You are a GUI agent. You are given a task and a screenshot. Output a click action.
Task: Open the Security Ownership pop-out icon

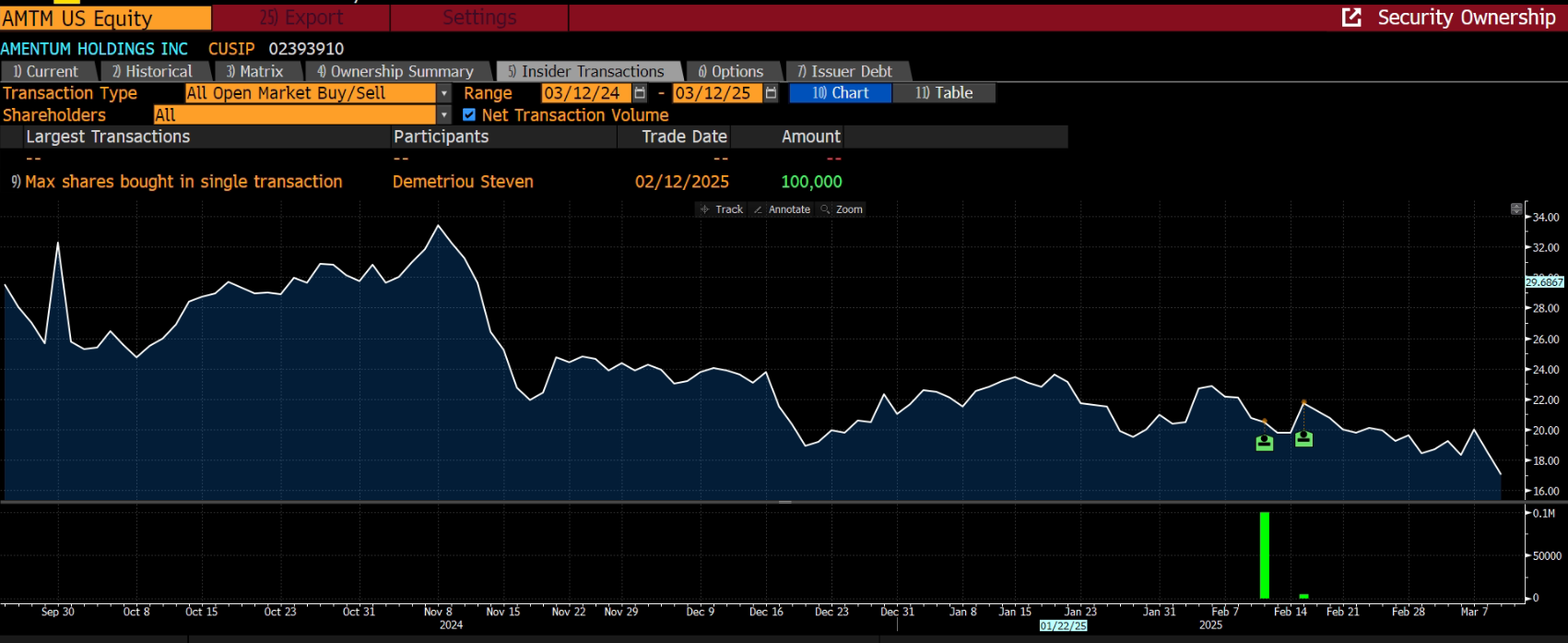pyautogui.click(x=1351, y=18)
